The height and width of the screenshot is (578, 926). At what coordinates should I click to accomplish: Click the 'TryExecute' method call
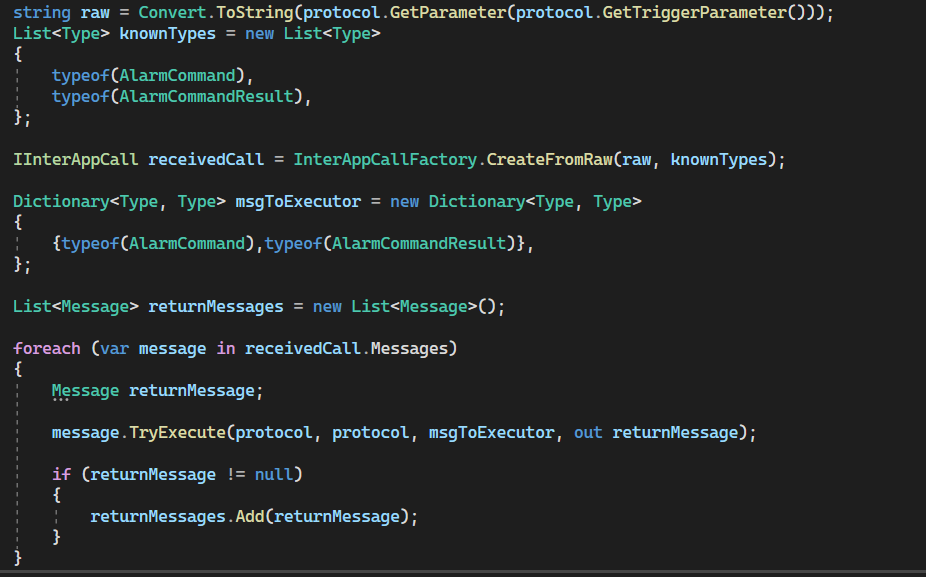[x=177, y=432]
